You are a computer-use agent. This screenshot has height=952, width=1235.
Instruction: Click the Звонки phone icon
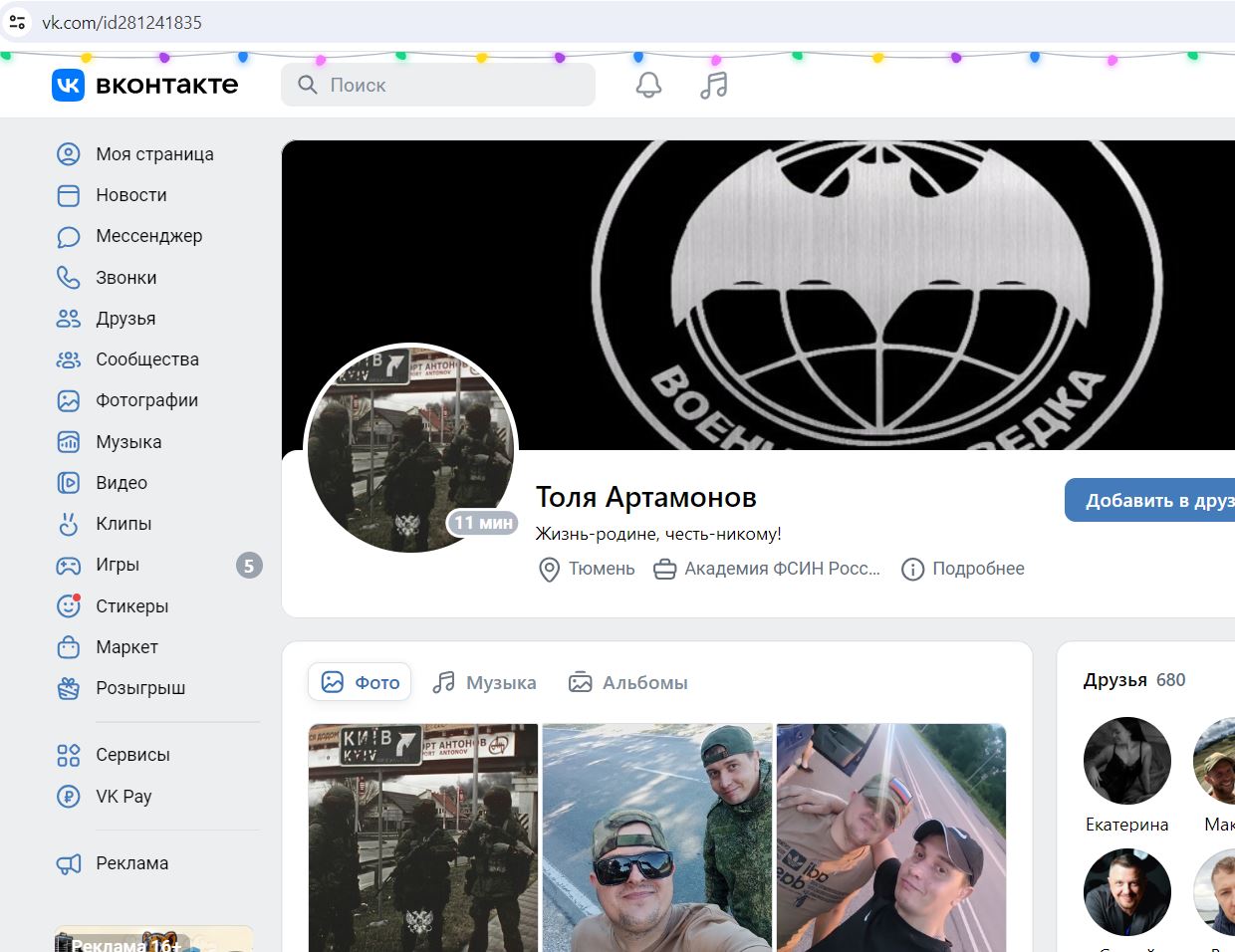point(68,278)
